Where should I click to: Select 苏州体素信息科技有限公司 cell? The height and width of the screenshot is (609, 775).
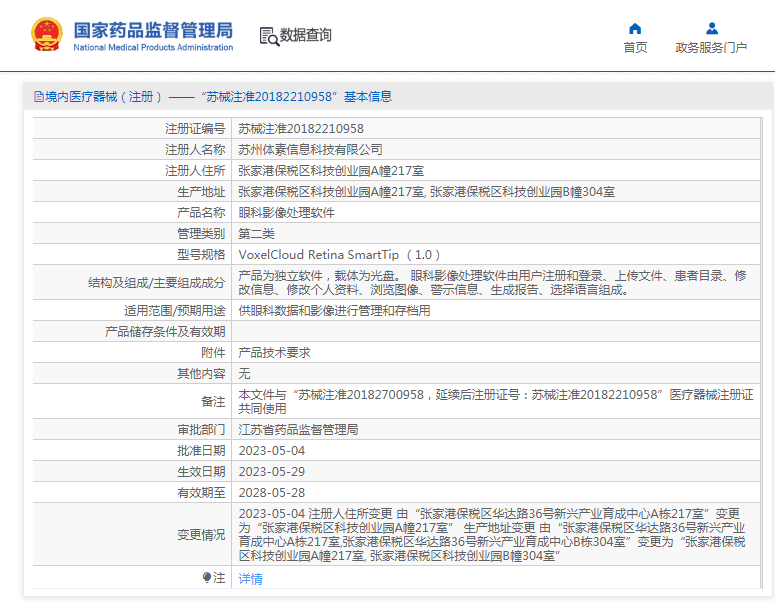pos(310,149)
